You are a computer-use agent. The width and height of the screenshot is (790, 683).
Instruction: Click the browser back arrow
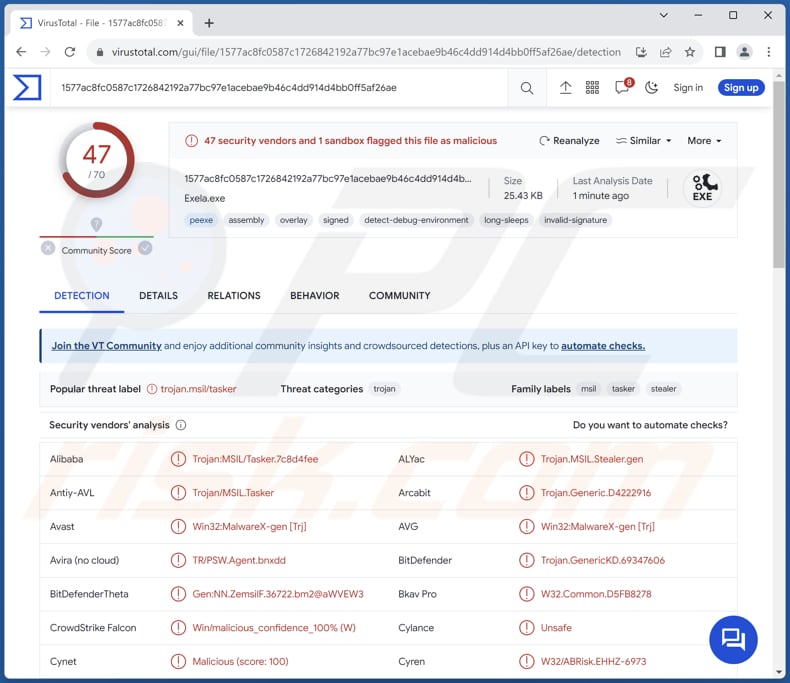pos(21,52)
